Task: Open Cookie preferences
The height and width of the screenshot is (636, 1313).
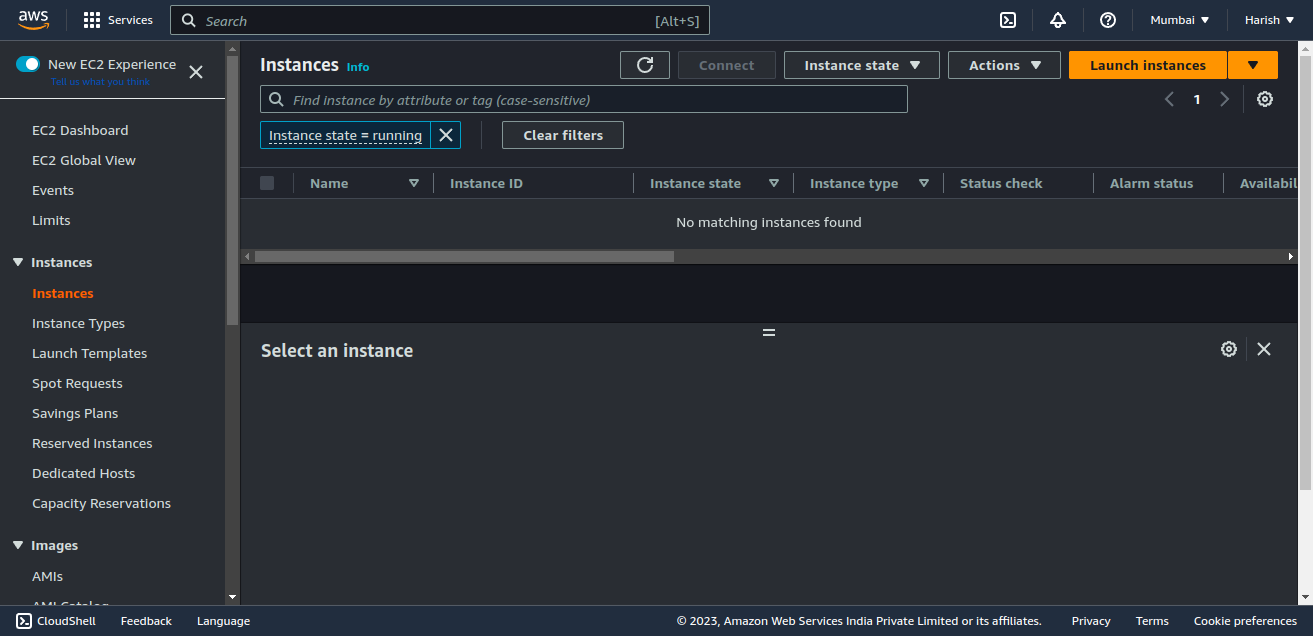Action: coord(1245,621)
